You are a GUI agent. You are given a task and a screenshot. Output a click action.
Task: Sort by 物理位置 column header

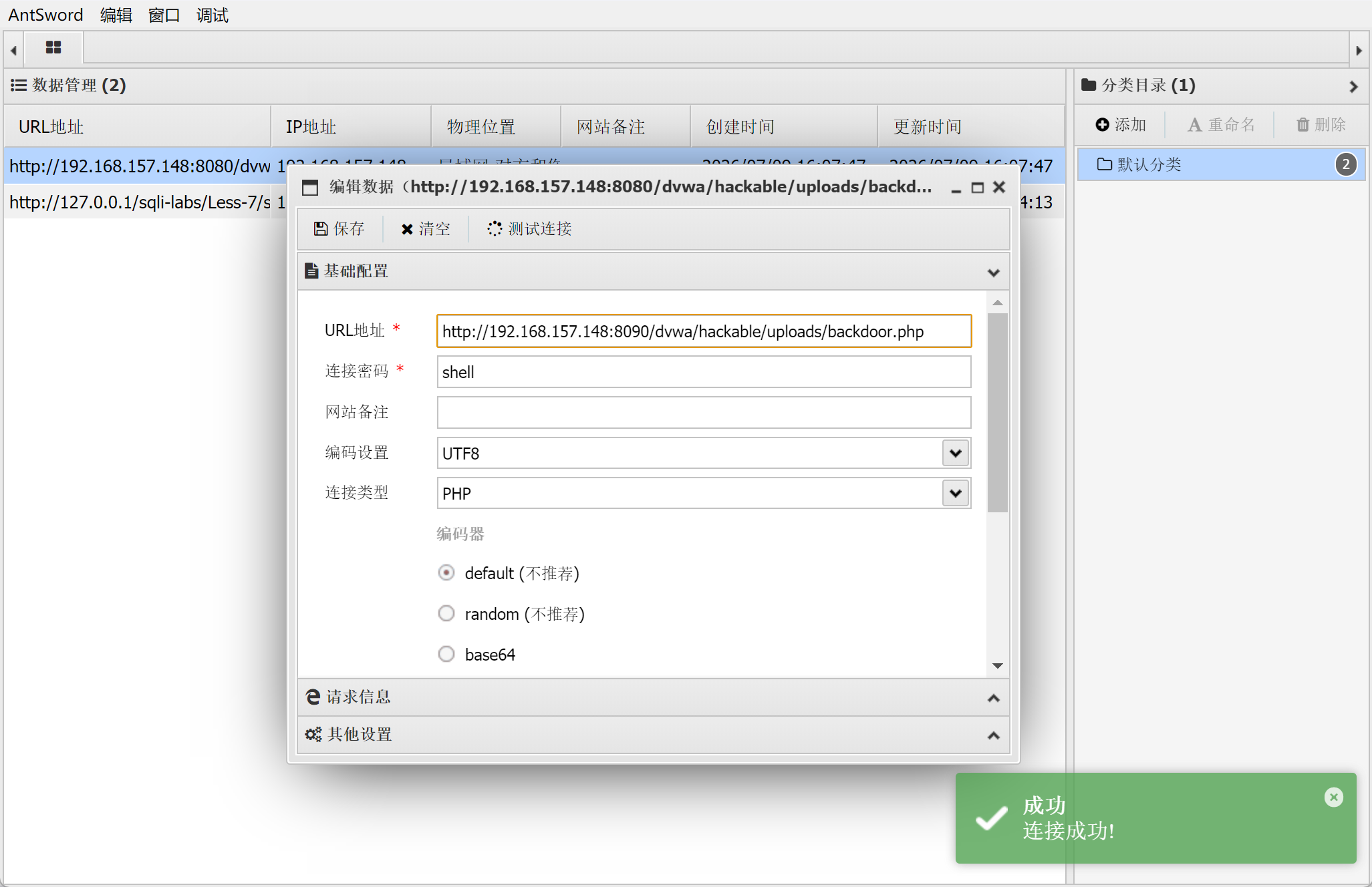tap(496, 126)
